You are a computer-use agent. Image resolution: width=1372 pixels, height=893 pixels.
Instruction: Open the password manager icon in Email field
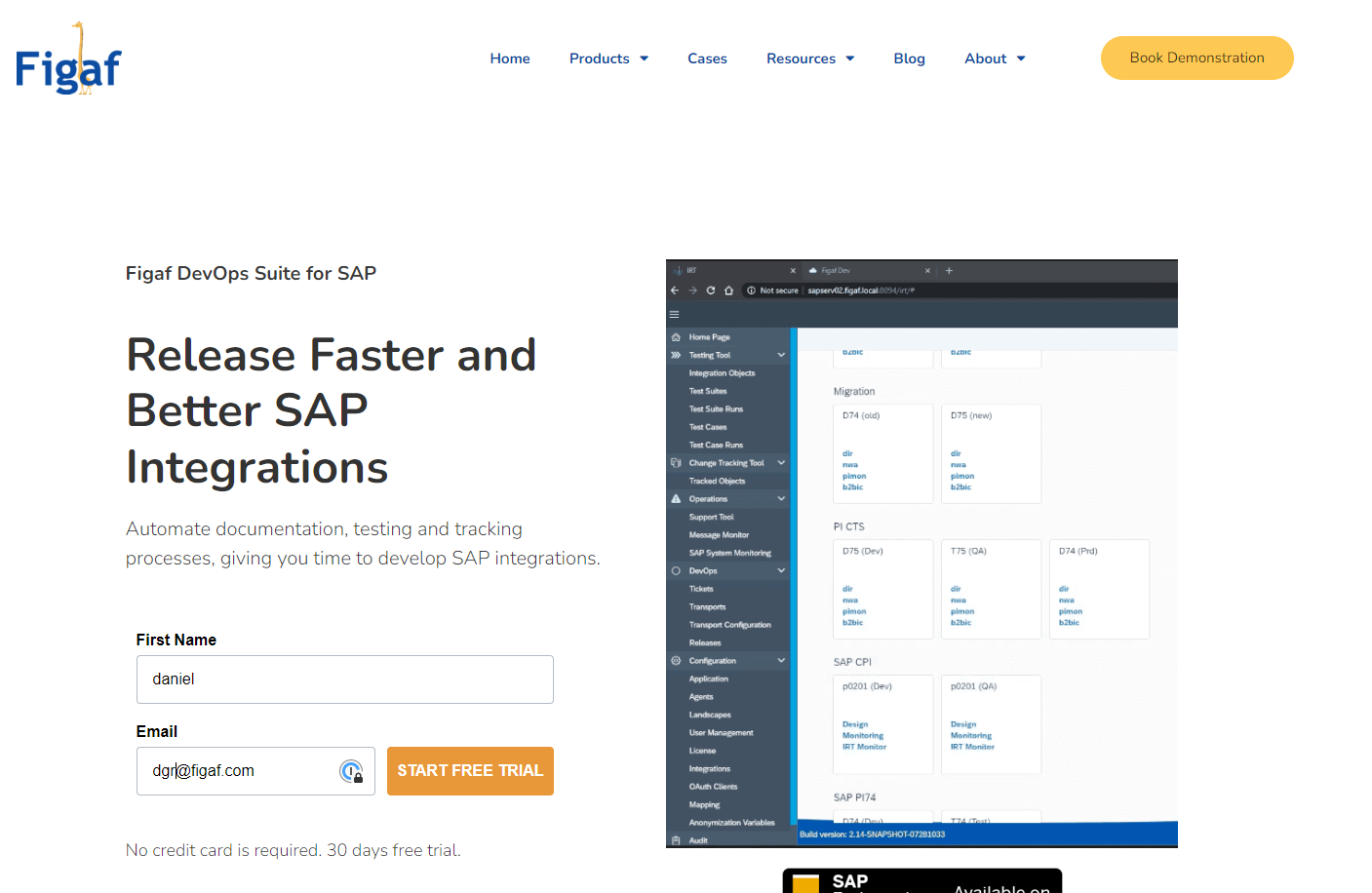[x=351, y=771]
